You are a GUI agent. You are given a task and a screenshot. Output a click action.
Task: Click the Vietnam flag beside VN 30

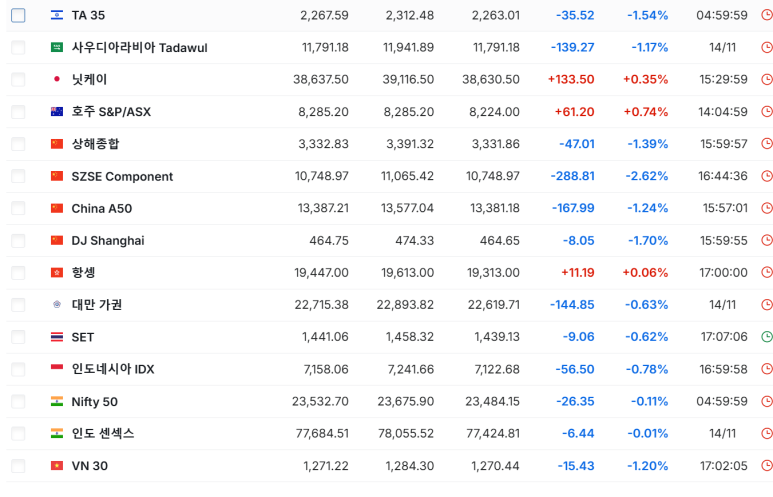(x=57, y=466)
